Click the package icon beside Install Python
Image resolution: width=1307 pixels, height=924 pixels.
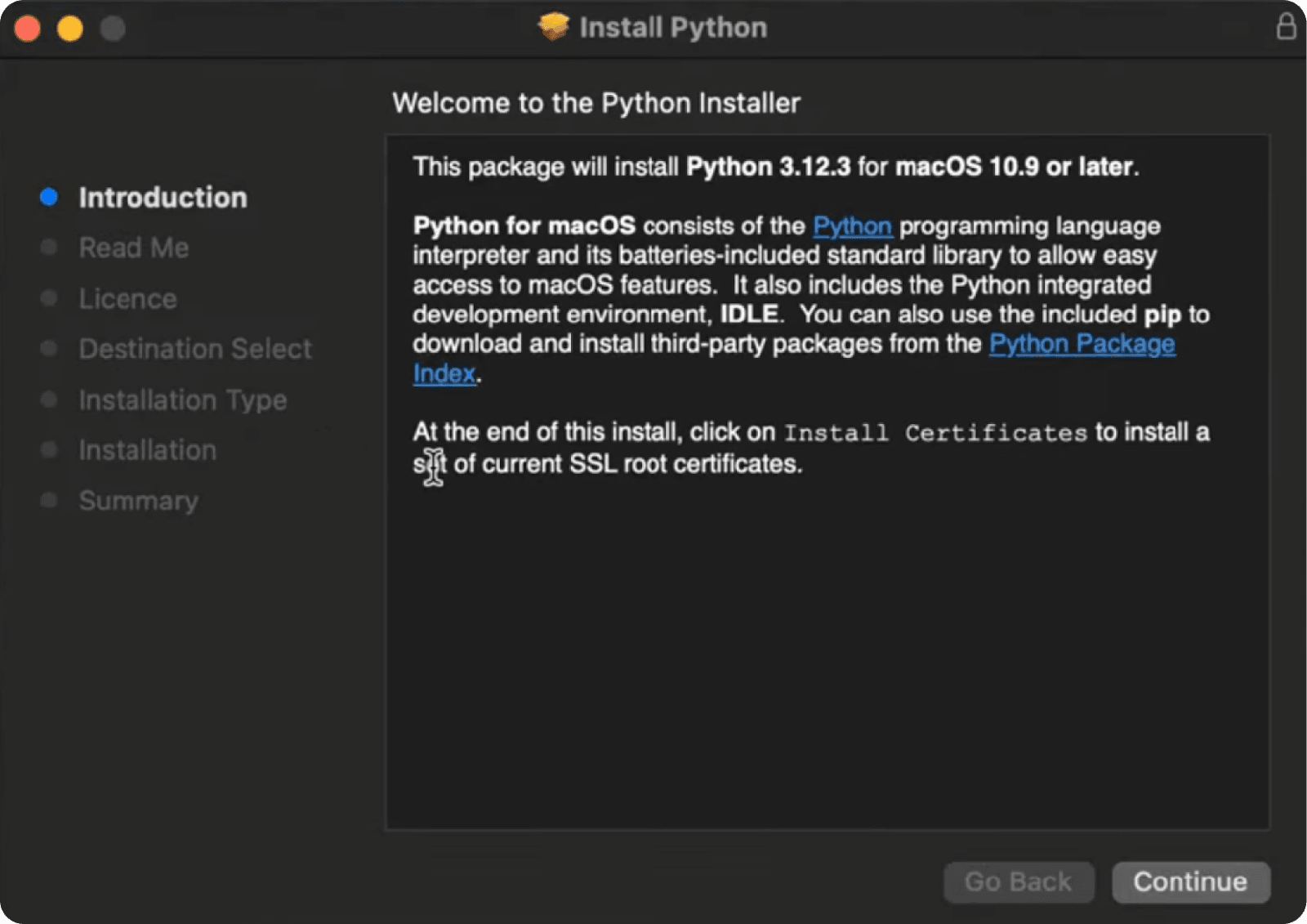coord(553,27)
